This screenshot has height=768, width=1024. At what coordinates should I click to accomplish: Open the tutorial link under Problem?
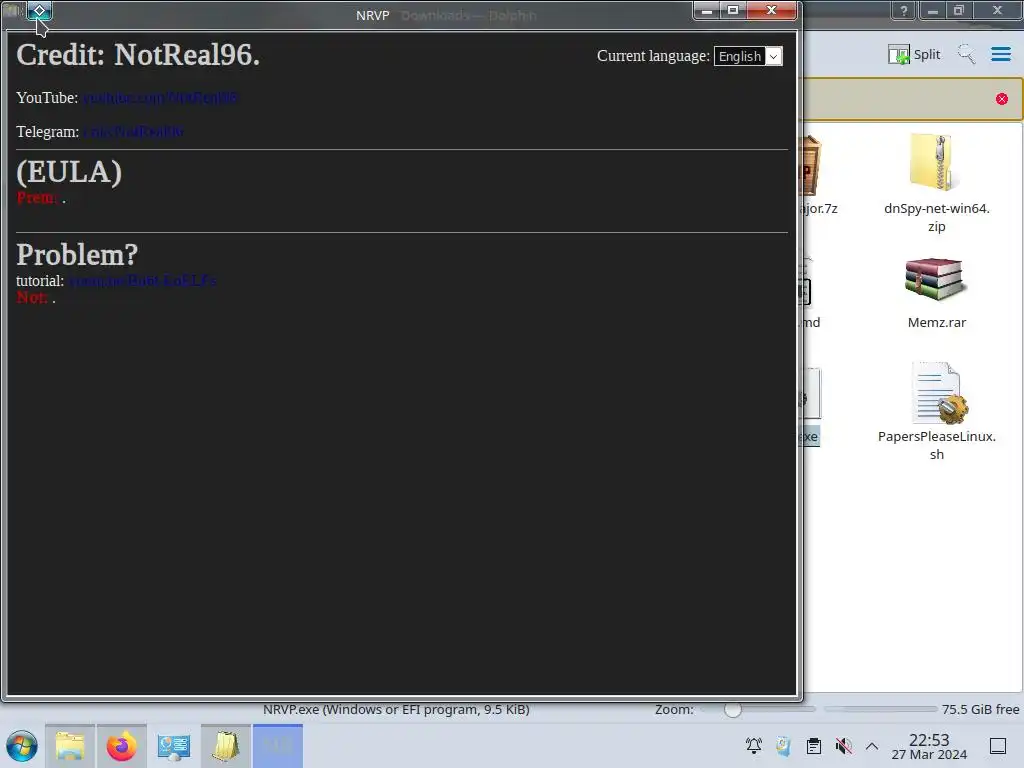pos(142,281)
